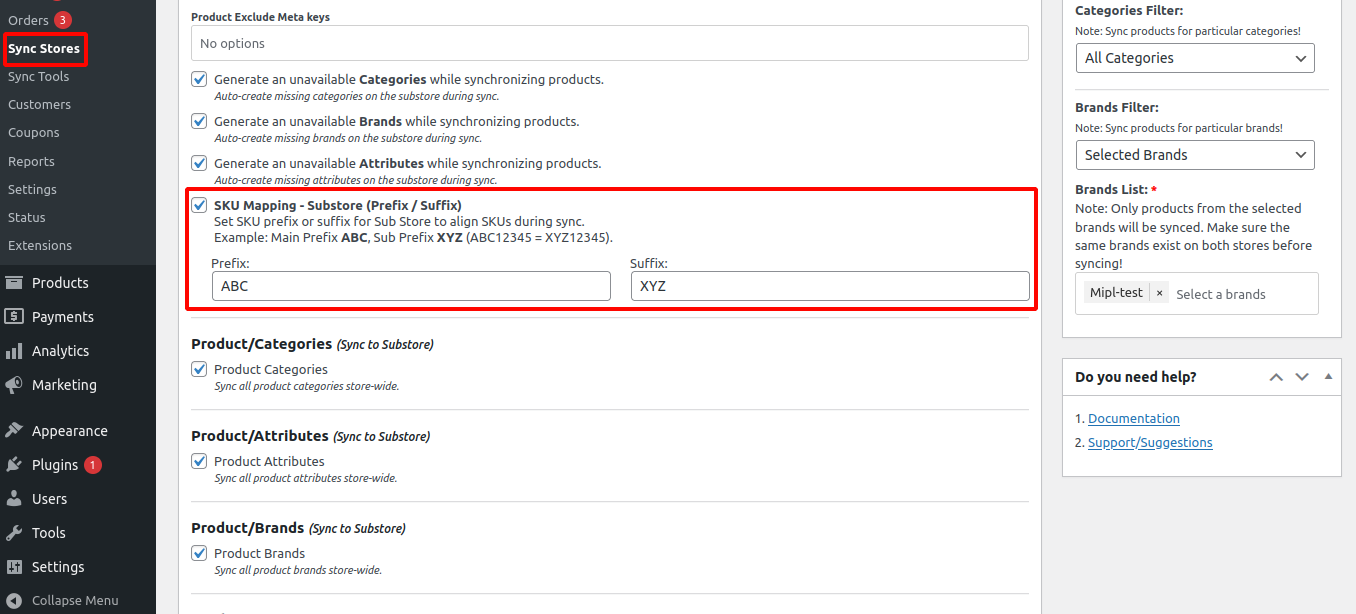
Task: Remove the Mipl-test brand tag
Action: click(1159, 293)
